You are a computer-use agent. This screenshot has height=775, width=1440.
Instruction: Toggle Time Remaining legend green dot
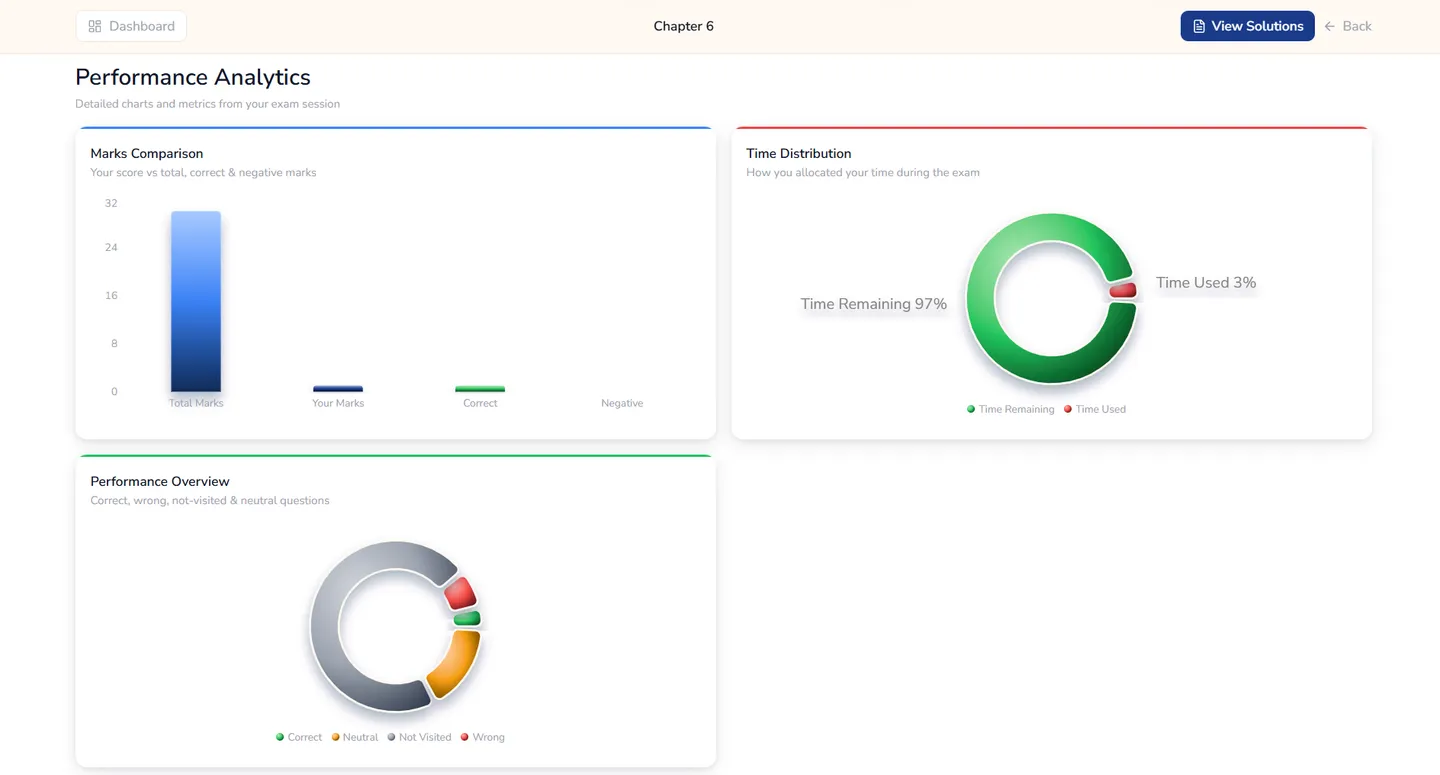(x=971, y=409)
